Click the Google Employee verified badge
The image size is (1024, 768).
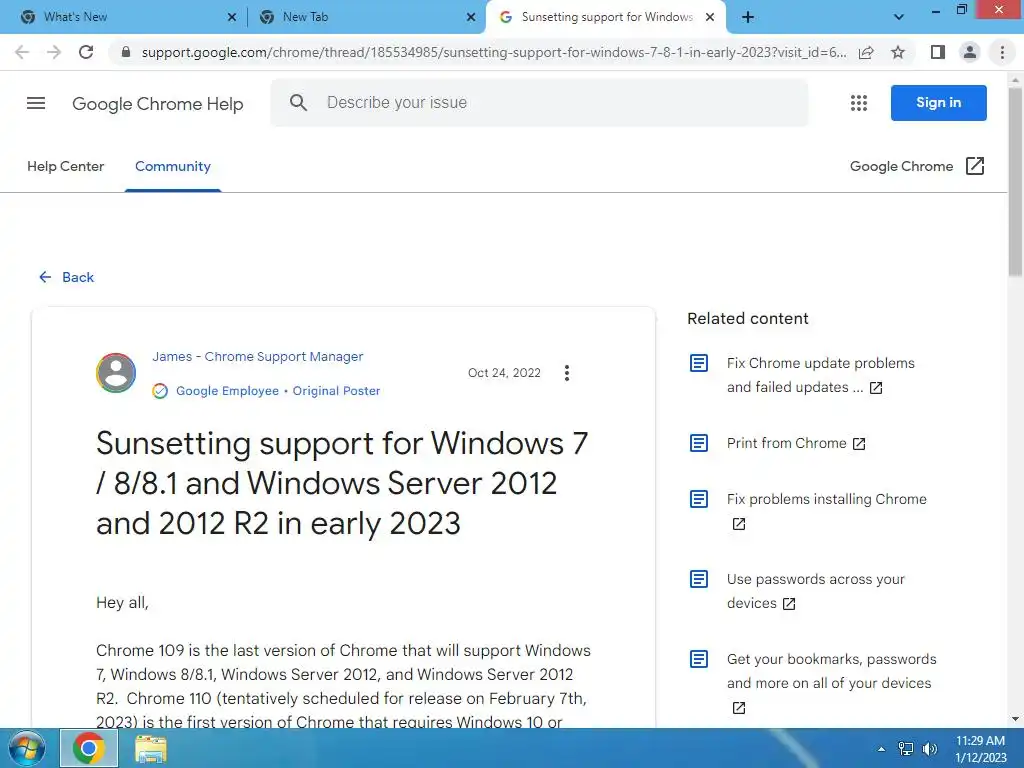(160, 391)
